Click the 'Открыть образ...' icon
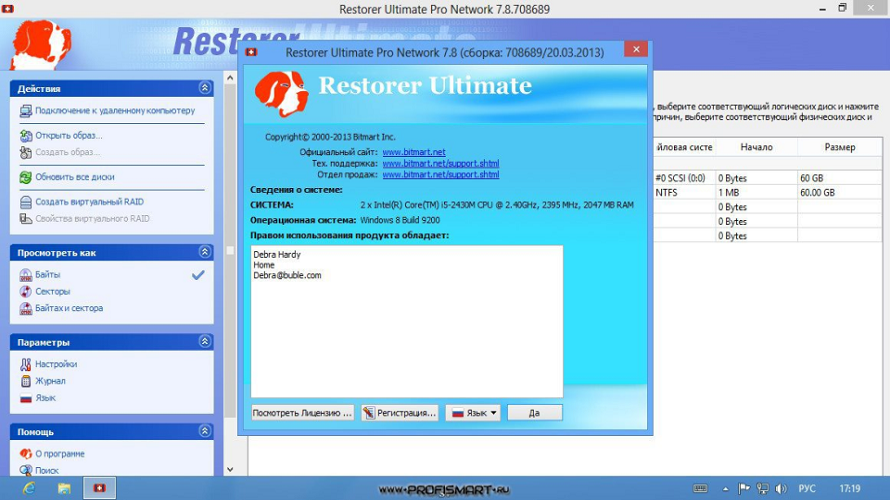The width and height of the screenshot is (890, 500). pyautogui.click(x=26, y=136)
